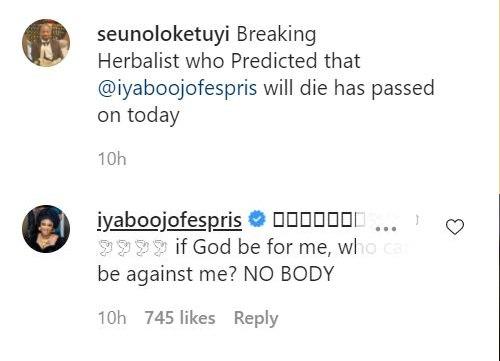The width and height of the screenshot is (500, 361).
Task: Like the iyaboojofespris comment with heart icon
Action: click(x=455, y=227)
